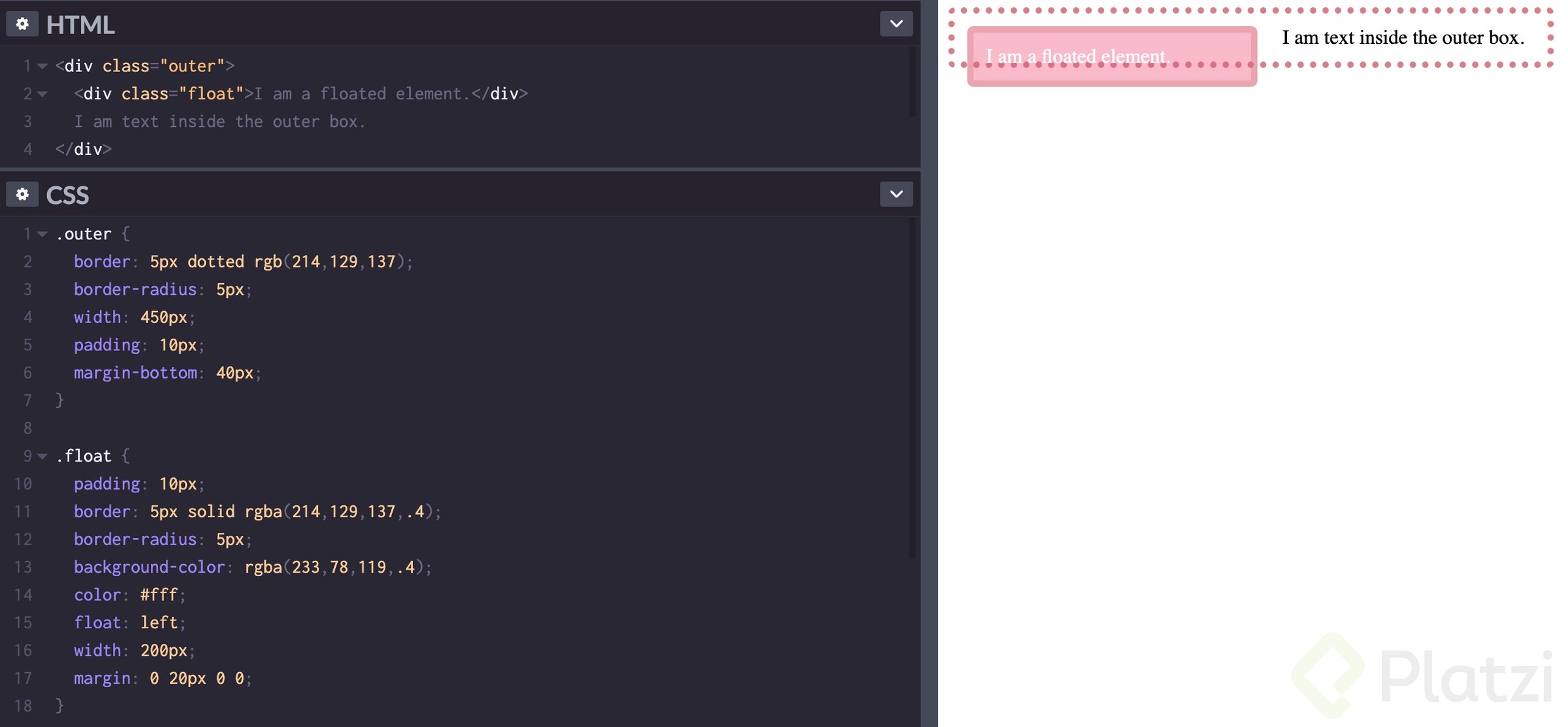This screenshot has width=1568, height=727.
Task: Open the HTML panel settings gear
Action: pyautogui.click(x=23, y=24)
